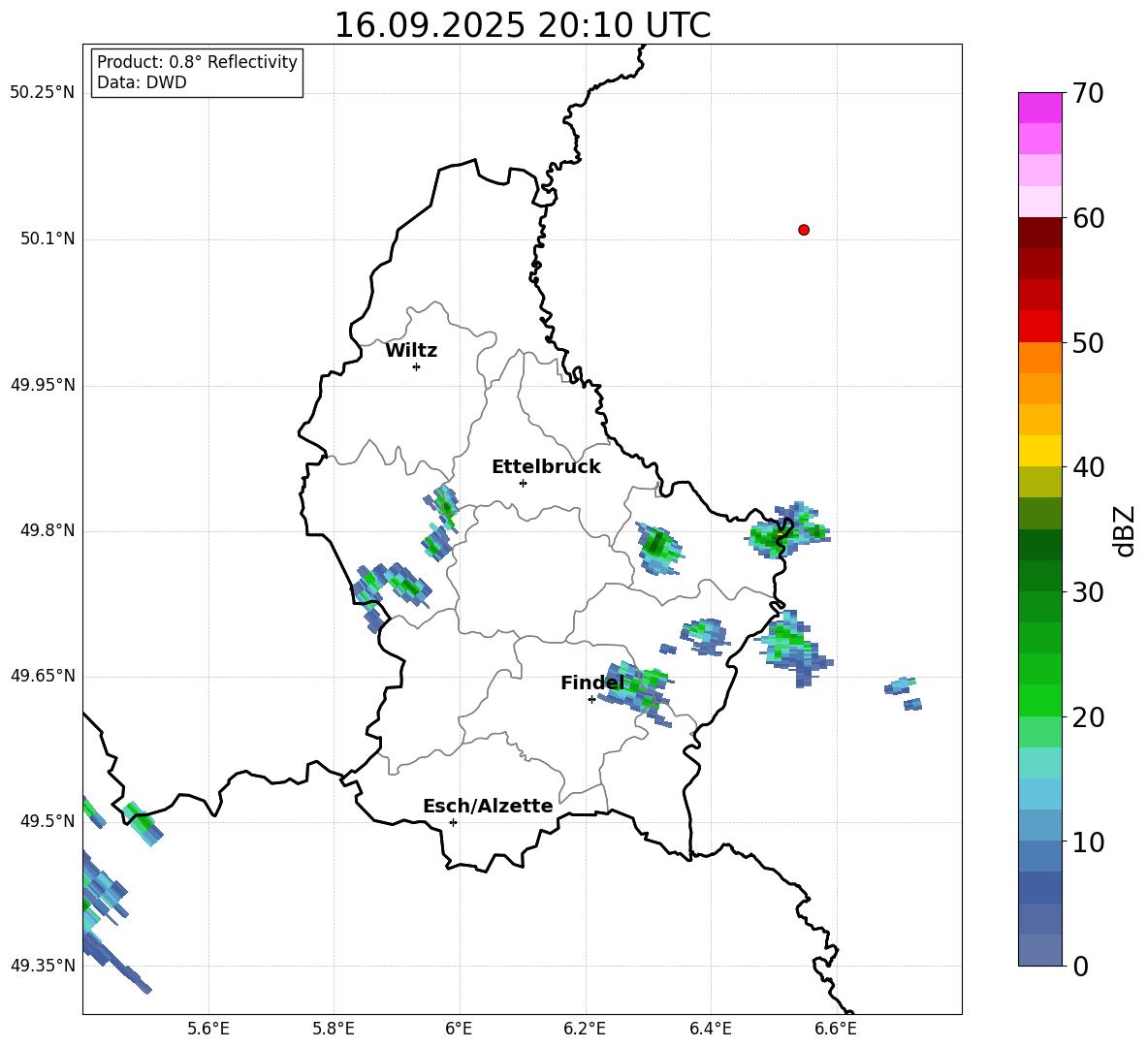Viewport: 1148px width, 1048px height.
Task: Click the Esch/Alzette station cross marker
Action: click(x=453, y=822)
